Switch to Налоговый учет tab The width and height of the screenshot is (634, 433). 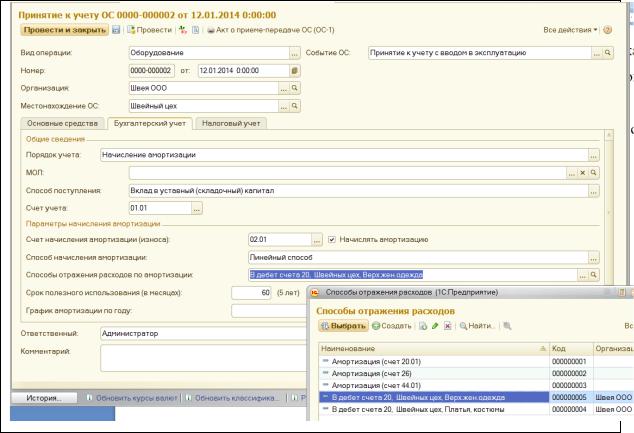[x=231, y=124]
